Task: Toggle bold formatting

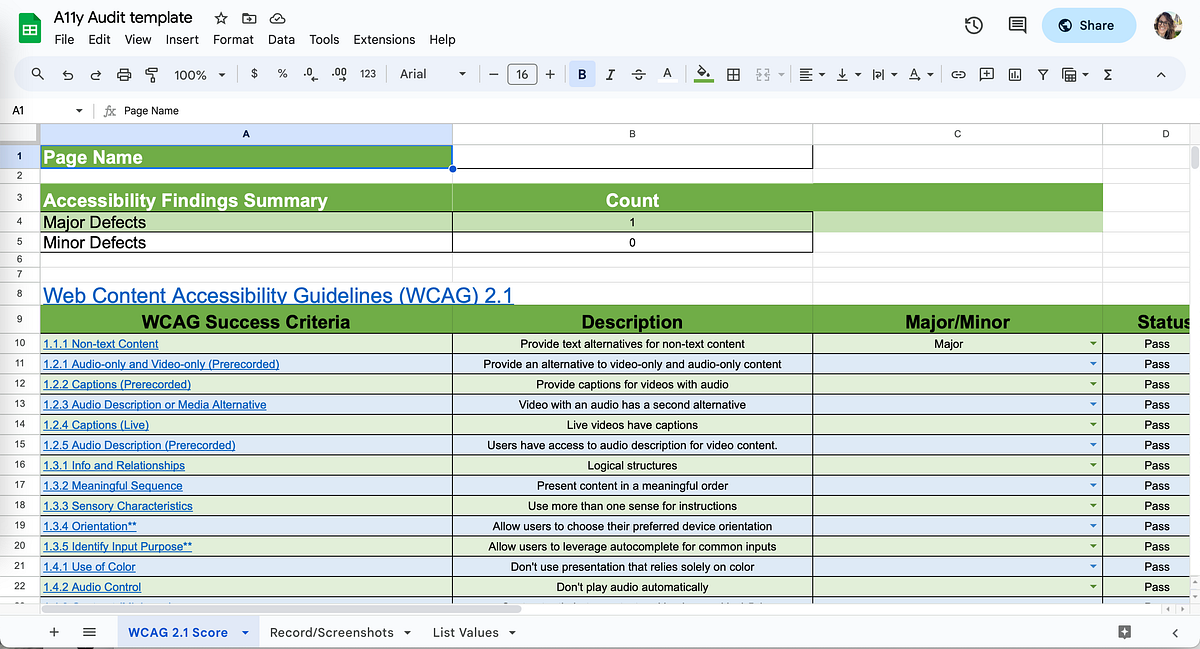Action: 581,74
